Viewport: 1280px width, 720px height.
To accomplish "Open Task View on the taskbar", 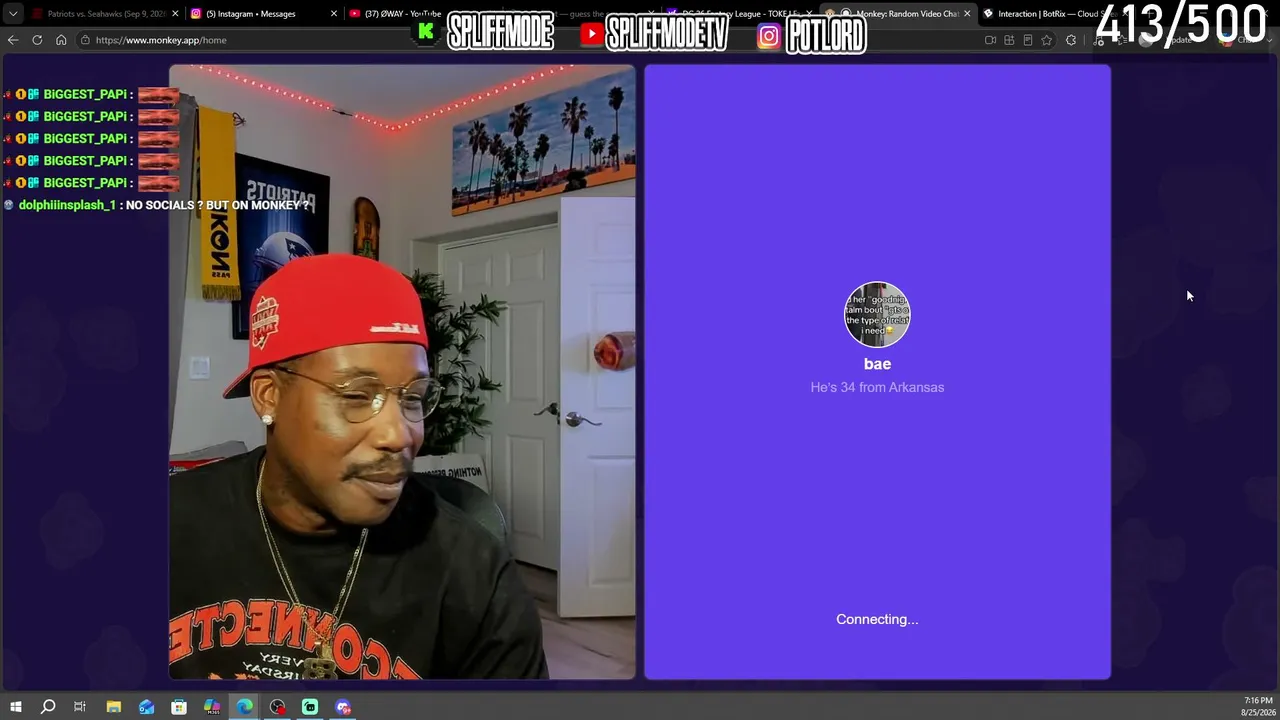I will (x=80, y=707).
